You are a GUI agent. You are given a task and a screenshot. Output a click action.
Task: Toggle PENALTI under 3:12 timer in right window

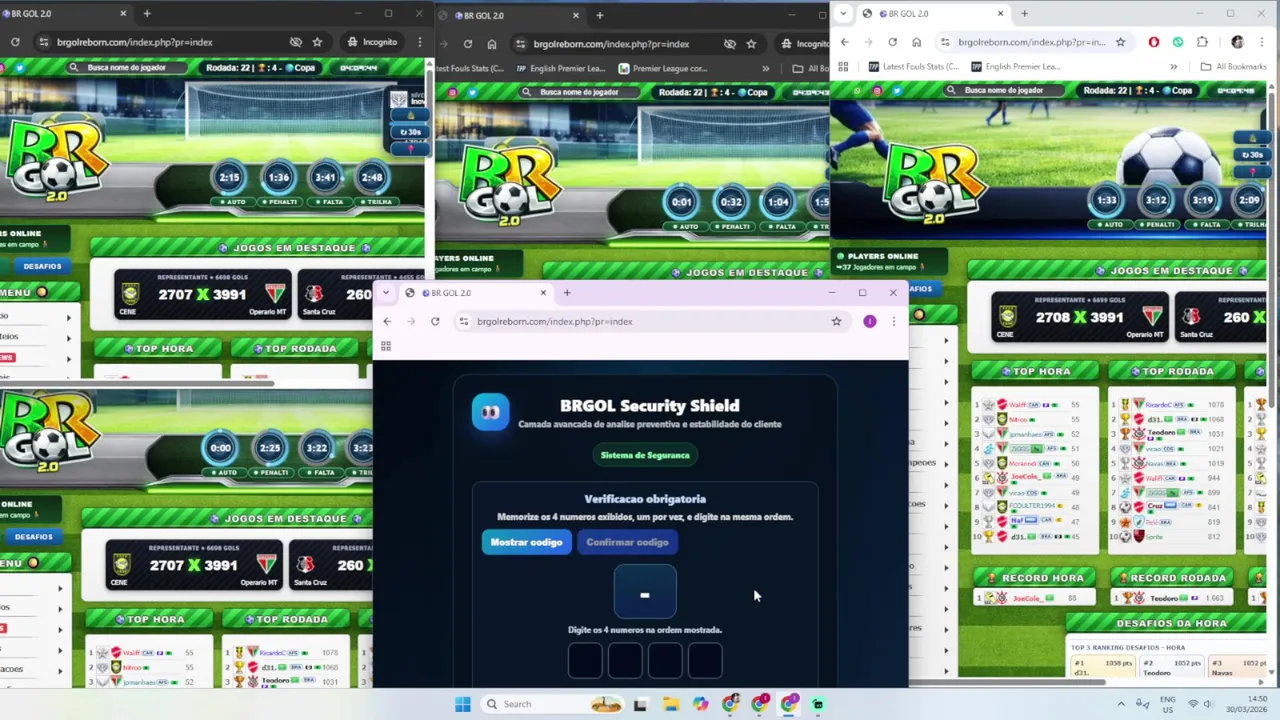[x=1155, y=224]
